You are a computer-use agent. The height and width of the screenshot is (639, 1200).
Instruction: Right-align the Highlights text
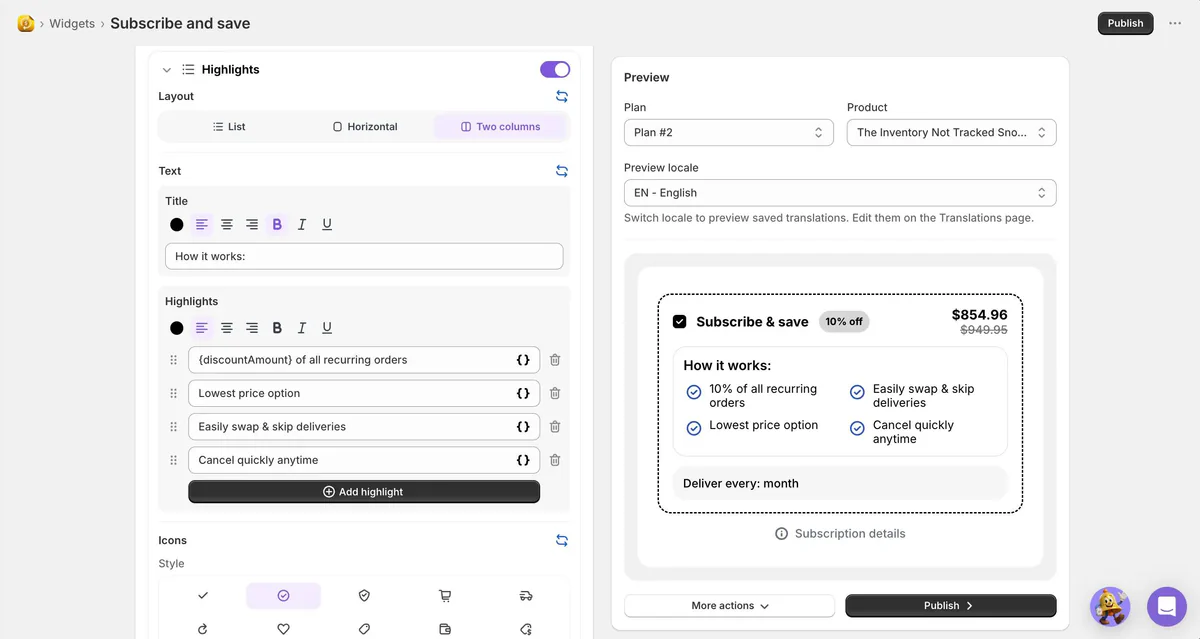click(x=252, y=328)
